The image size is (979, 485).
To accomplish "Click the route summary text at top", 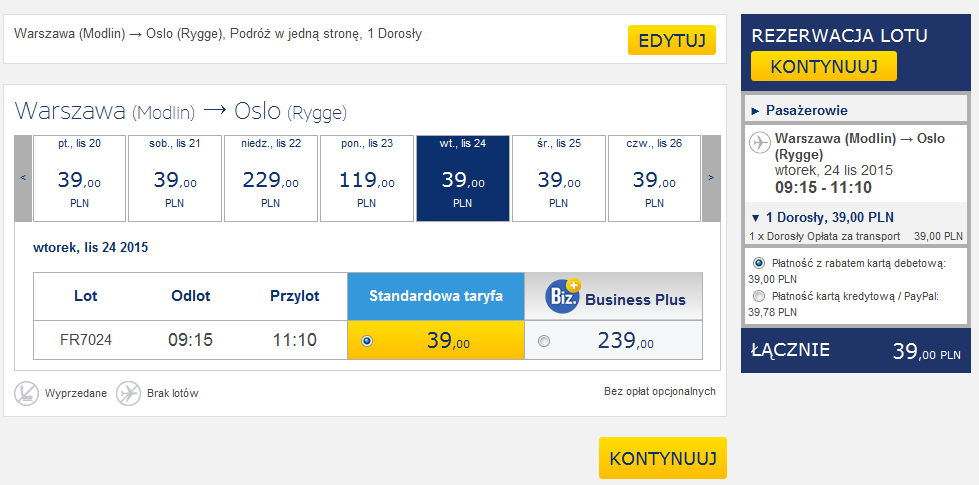I will point(218,34).
